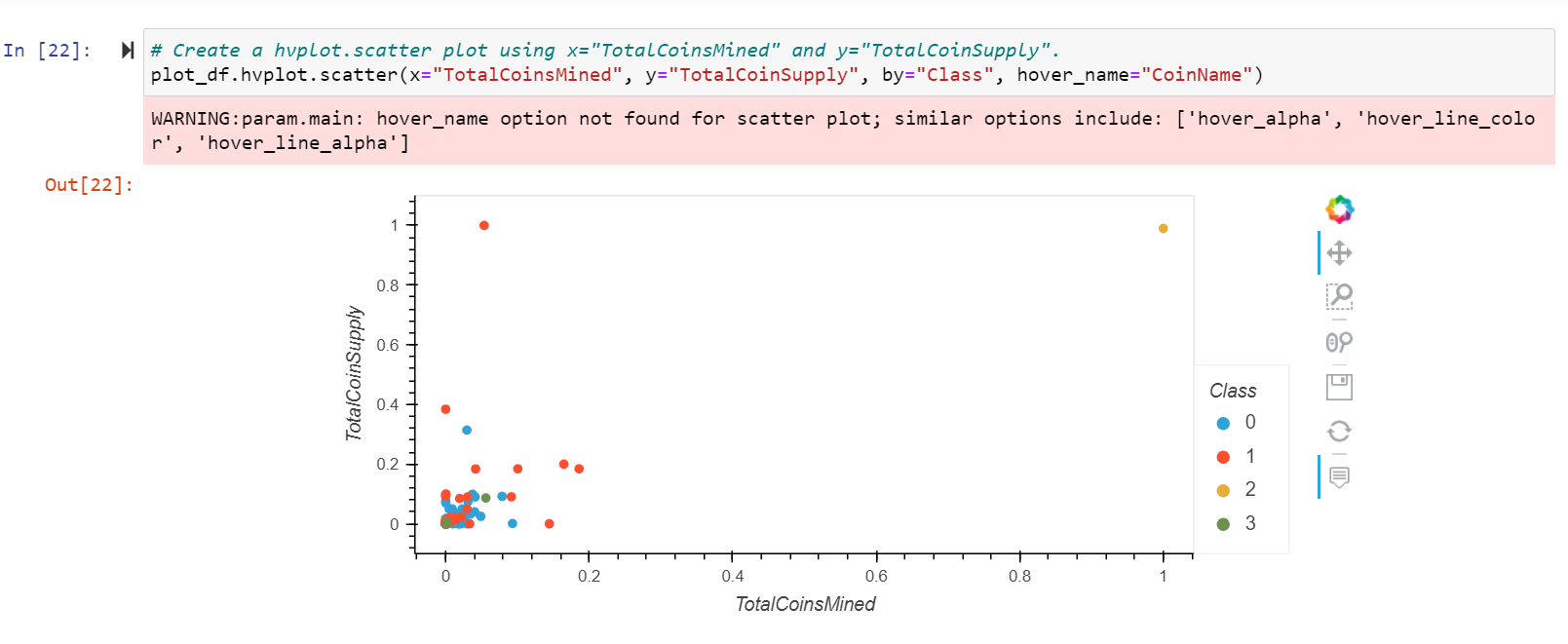Viewport: 1568px width, 644px height.
Task: Hide Class 2 by clicking its legend entry
Action: 1240,489
